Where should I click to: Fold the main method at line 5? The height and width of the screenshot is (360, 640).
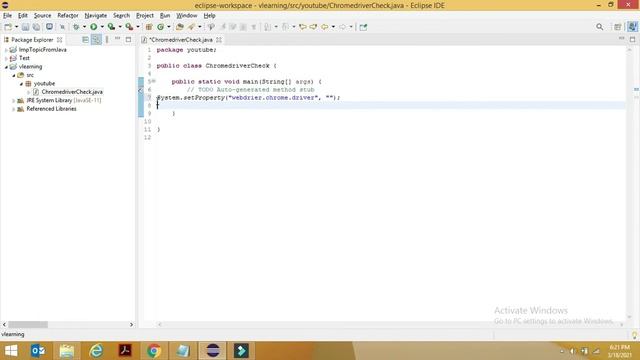click(x=154, y=81)
